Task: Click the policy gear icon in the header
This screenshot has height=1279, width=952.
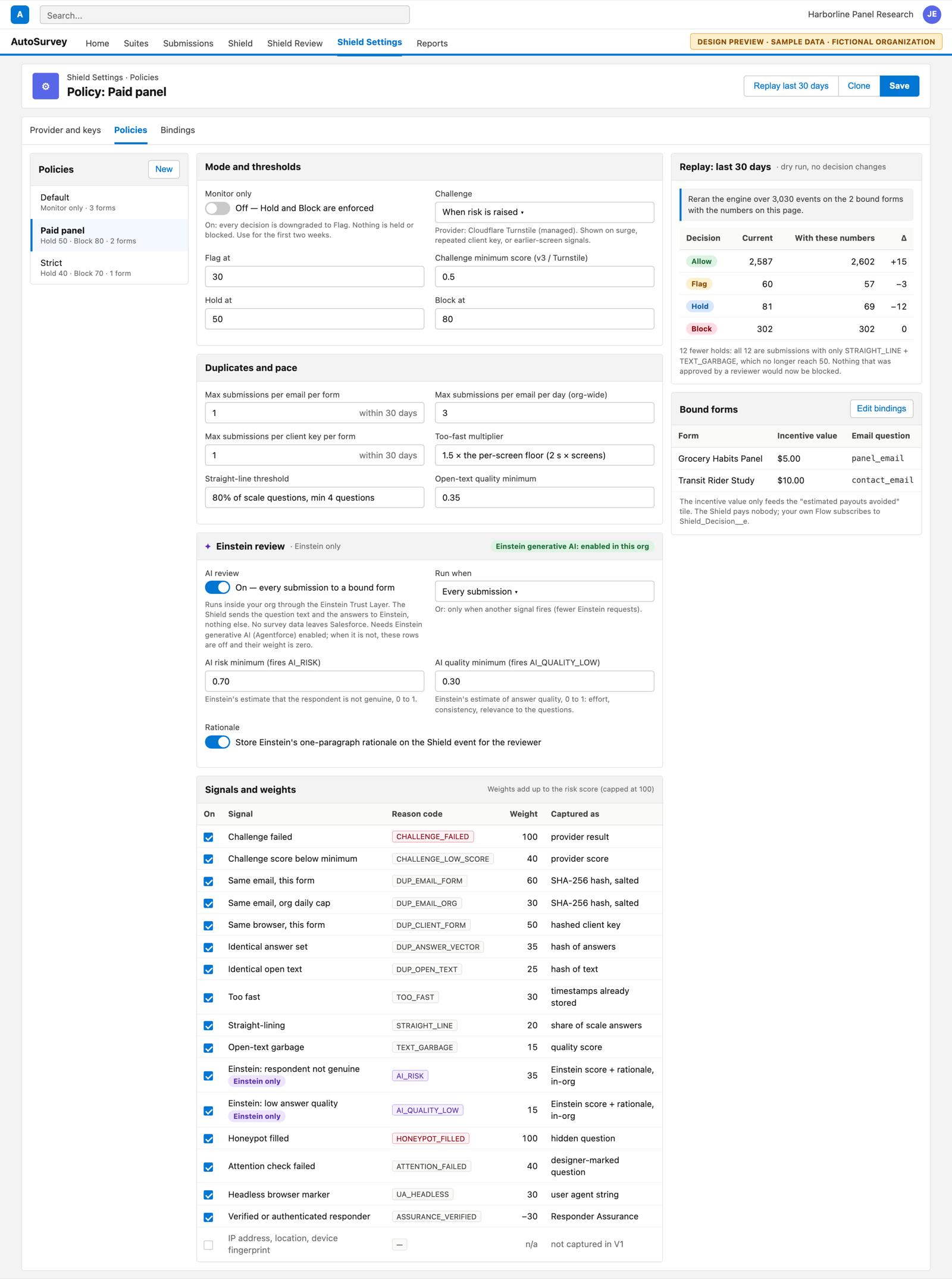Action: pyautogui.click(x=46, y=86)
